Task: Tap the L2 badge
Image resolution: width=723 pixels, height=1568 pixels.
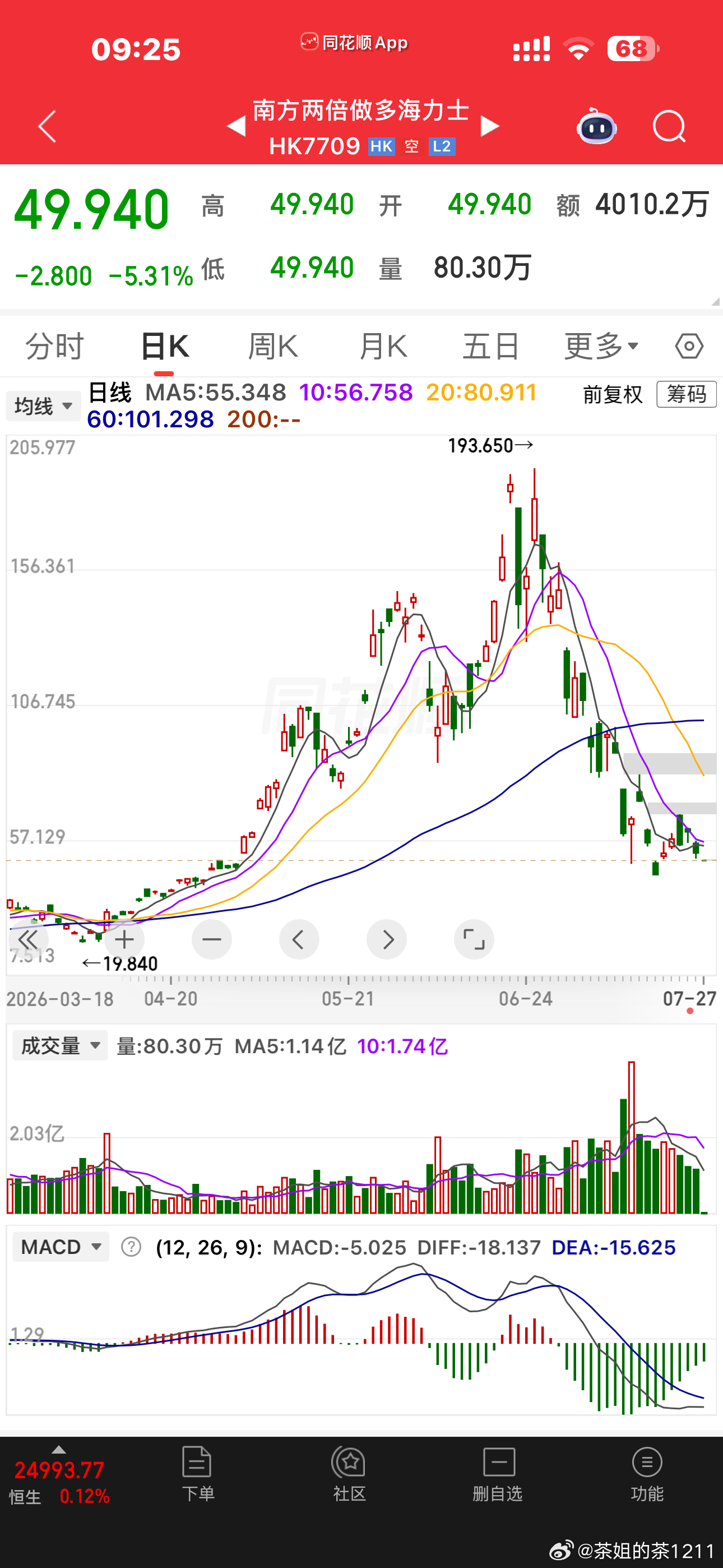Action: [x=442, y=146]
